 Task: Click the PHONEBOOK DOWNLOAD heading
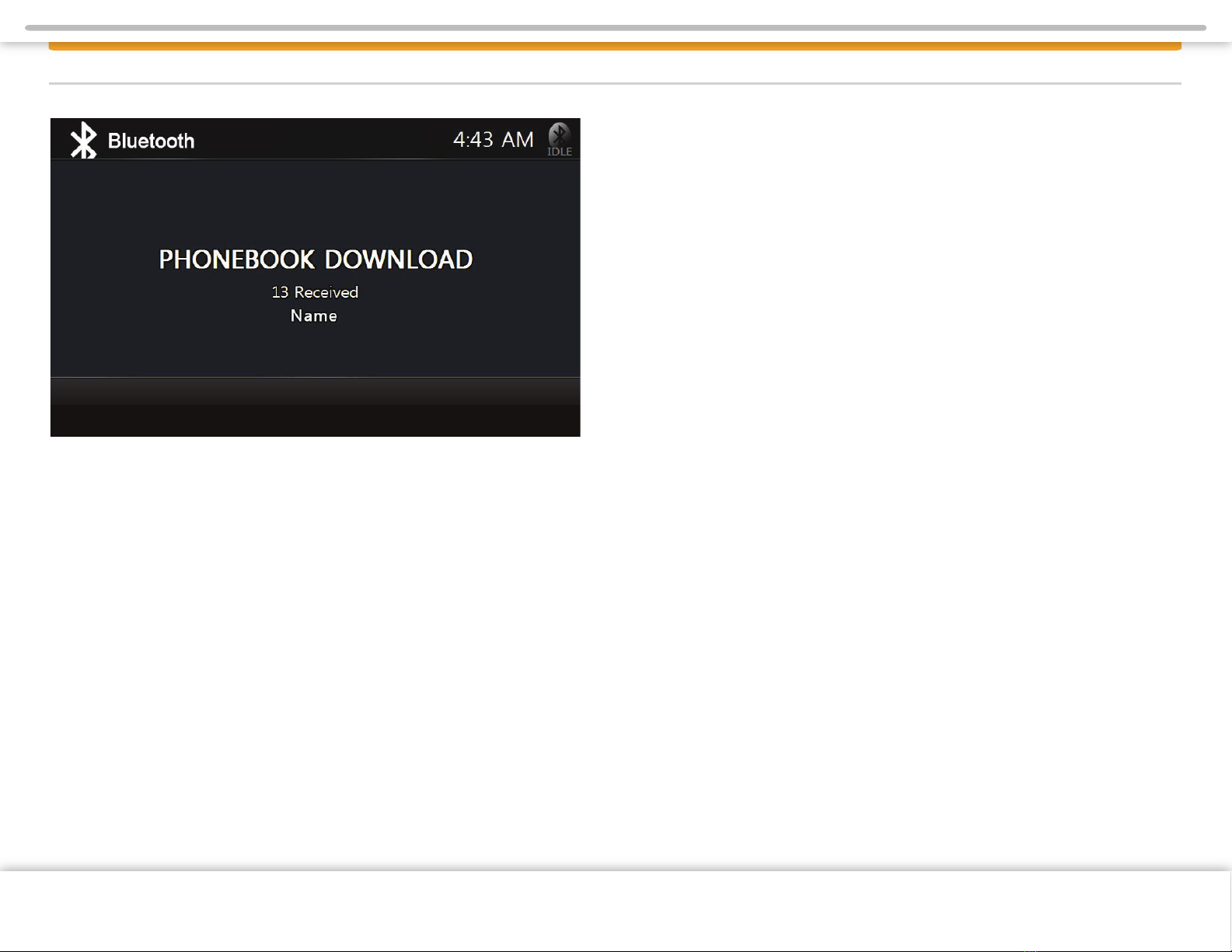click(x=316, y=260)
